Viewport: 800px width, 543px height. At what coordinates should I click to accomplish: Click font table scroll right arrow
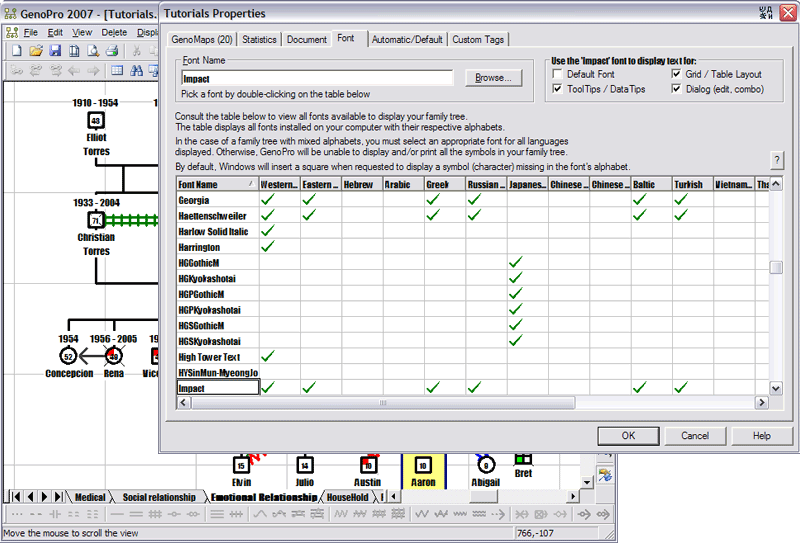click(x=762, y=403)
